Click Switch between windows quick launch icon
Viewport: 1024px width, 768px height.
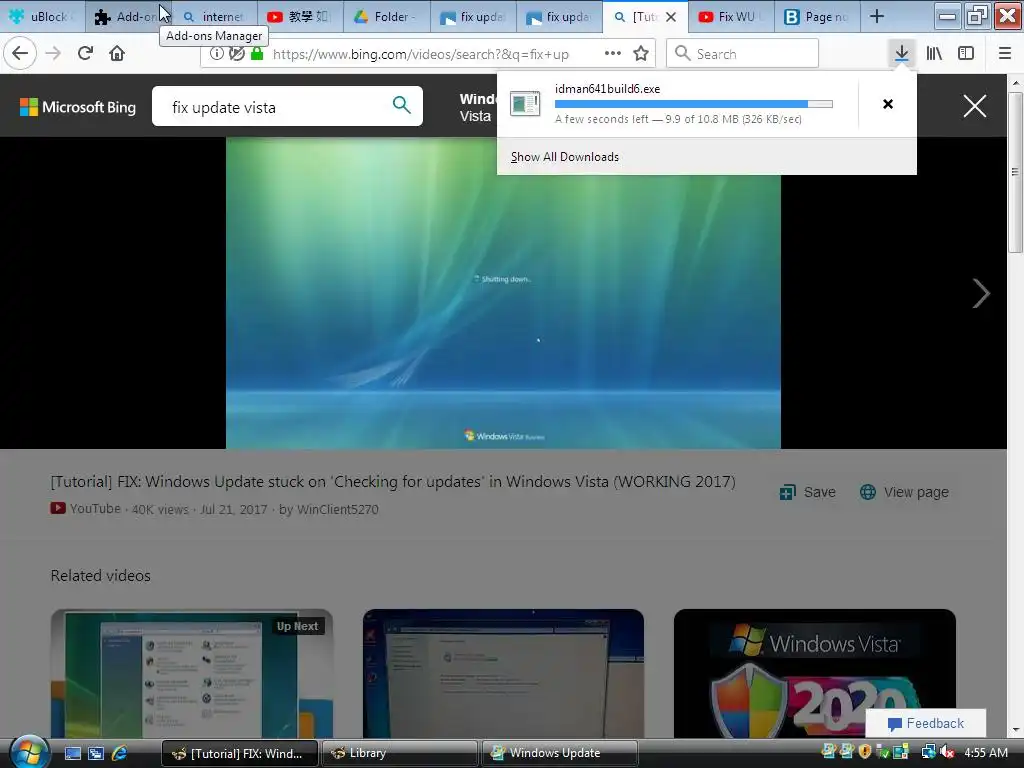point(96,753)
